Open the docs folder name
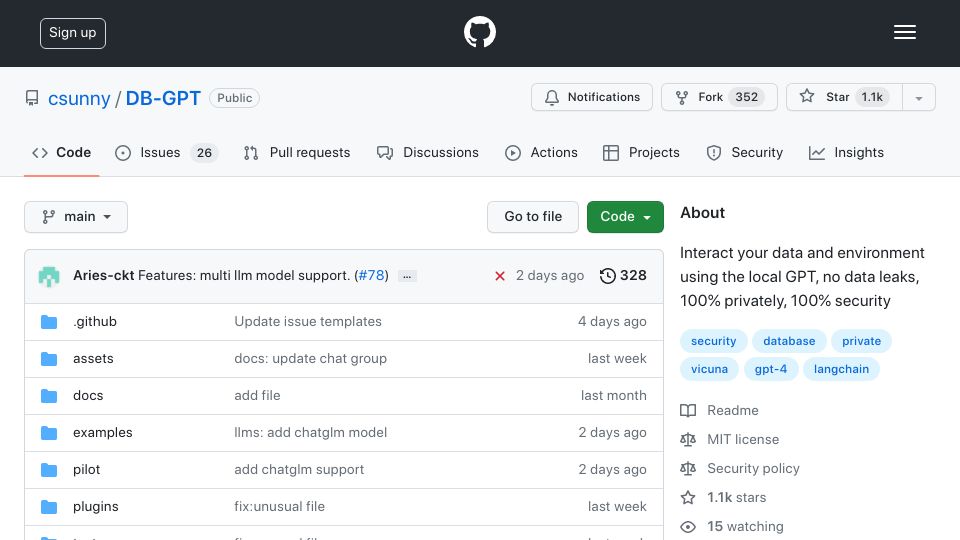Viewport: 960px width, 540px height. tap(88, 396)
